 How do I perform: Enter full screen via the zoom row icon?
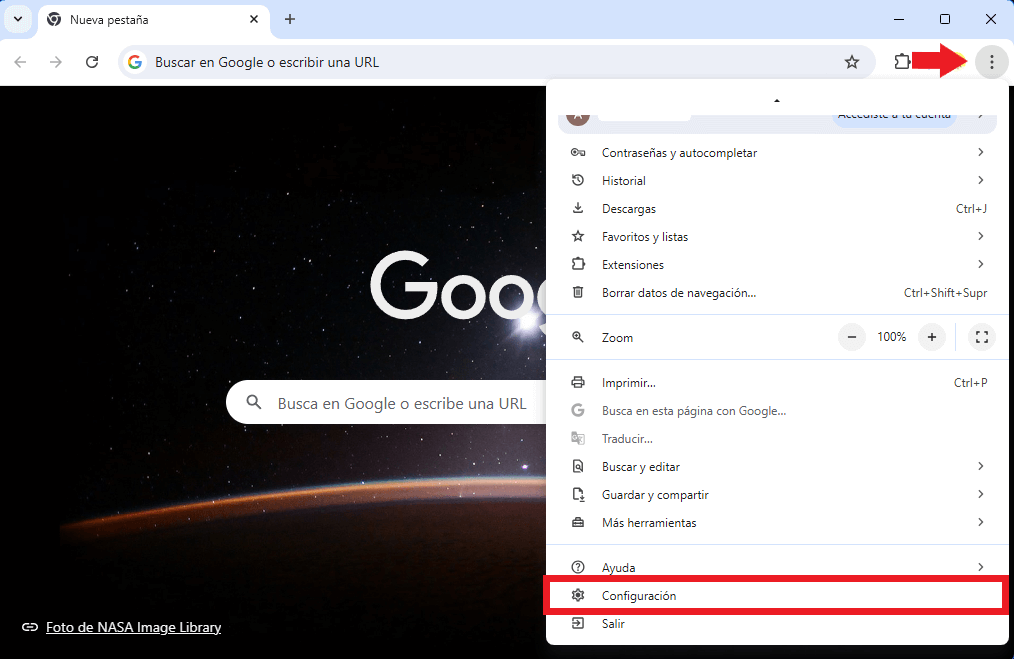pos(982,337)
